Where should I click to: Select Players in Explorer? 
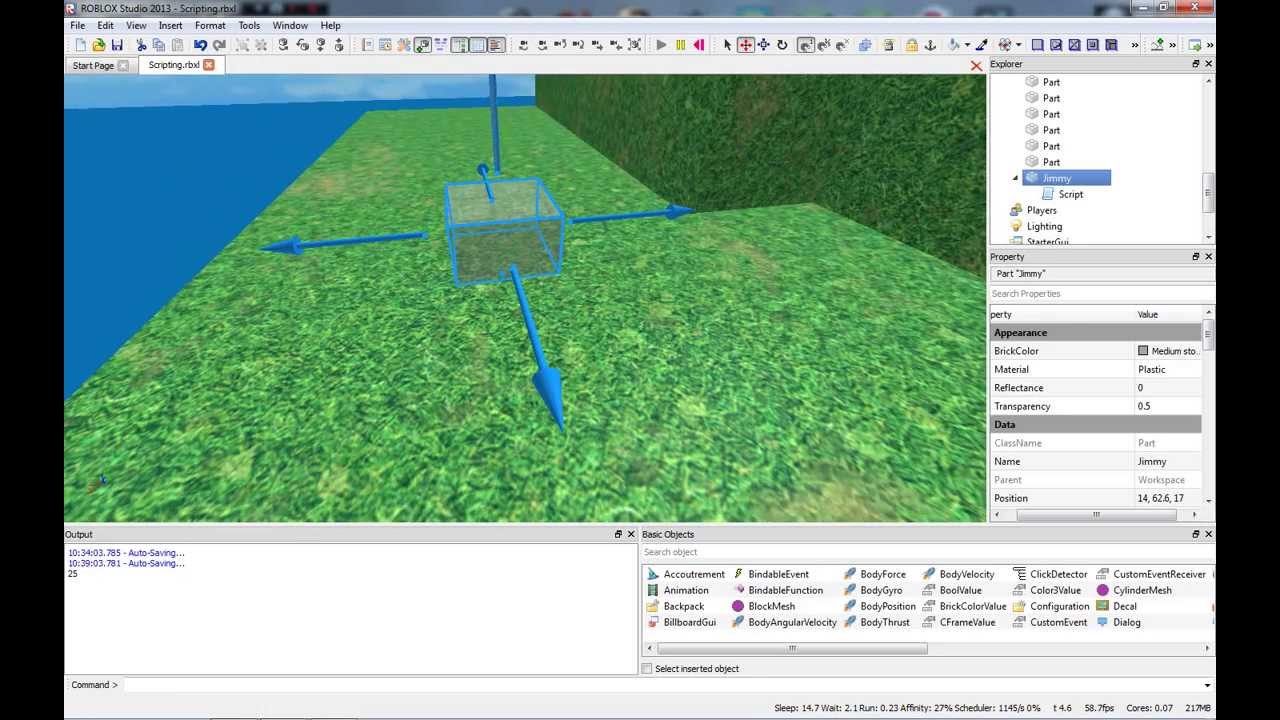[1041, 210]
